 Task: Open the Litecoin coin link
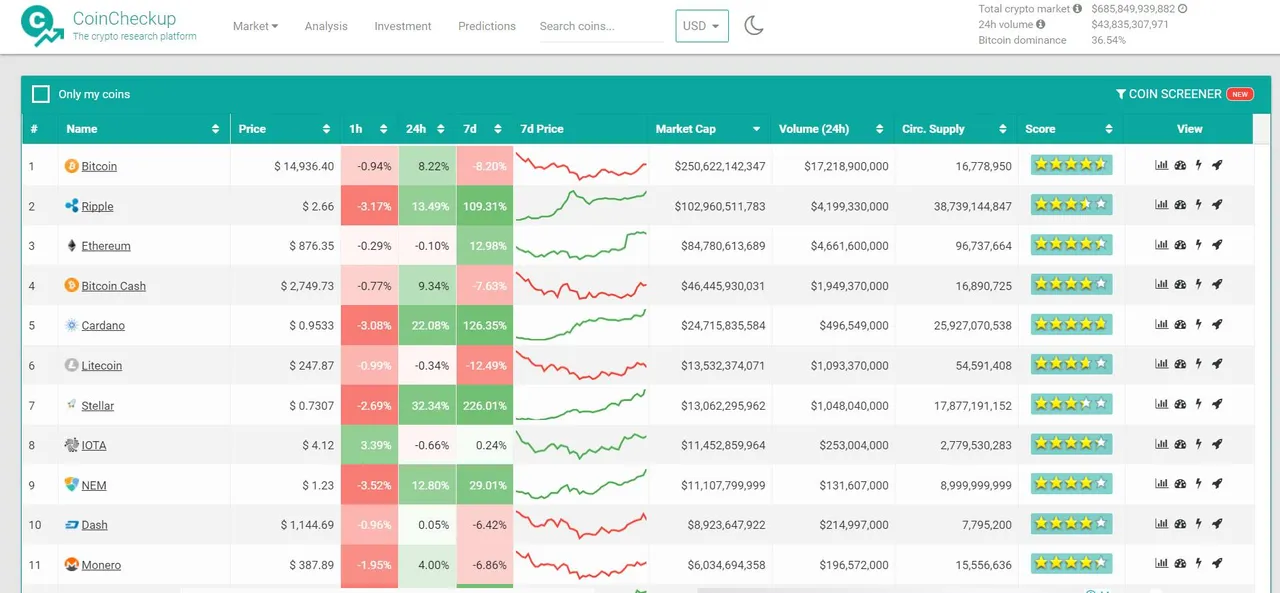coord(101,366)
